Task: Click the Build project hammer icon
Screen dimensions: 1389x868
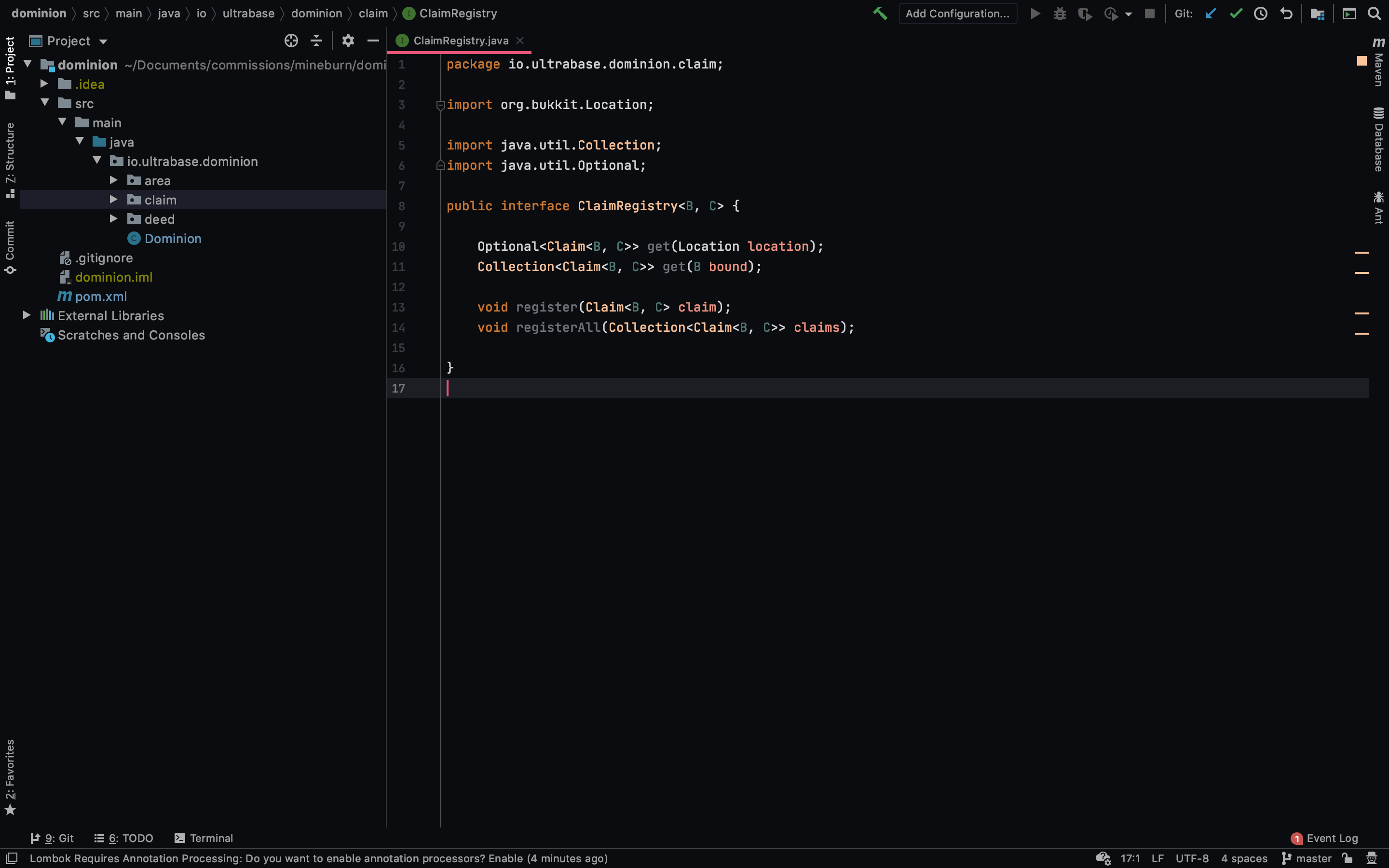Action: point(880,13)
